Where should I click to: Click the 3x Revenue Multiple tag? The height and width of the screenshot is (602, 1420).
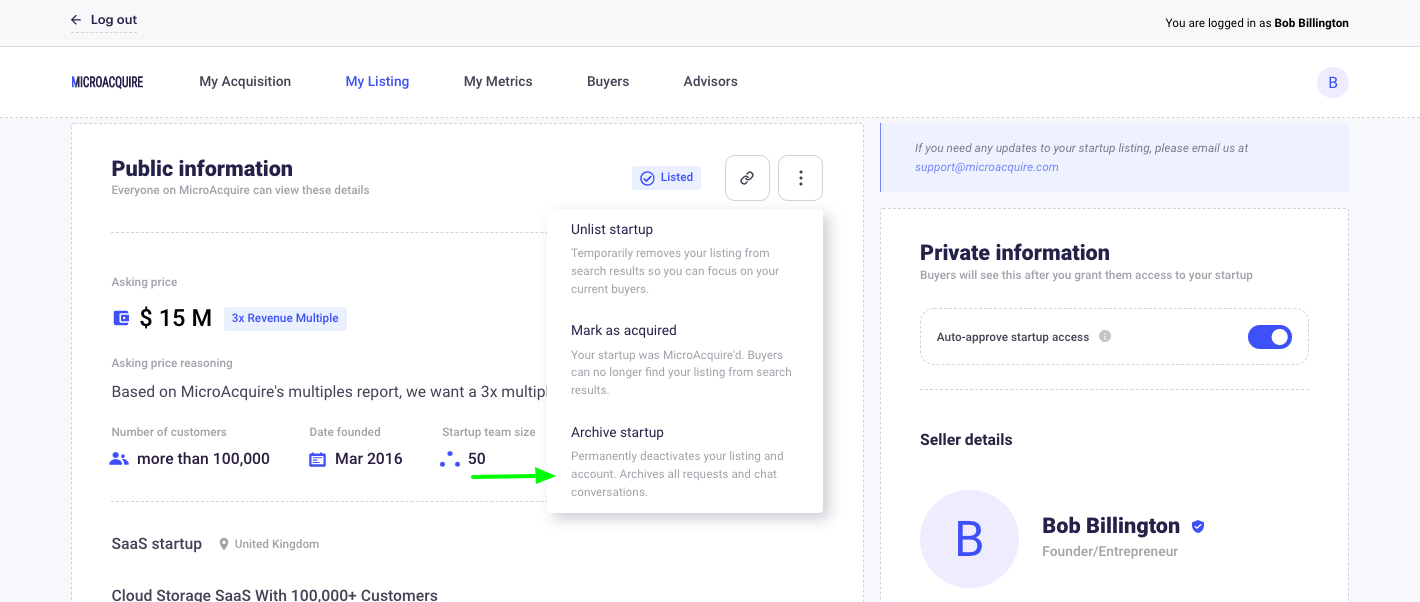(285, 318)
